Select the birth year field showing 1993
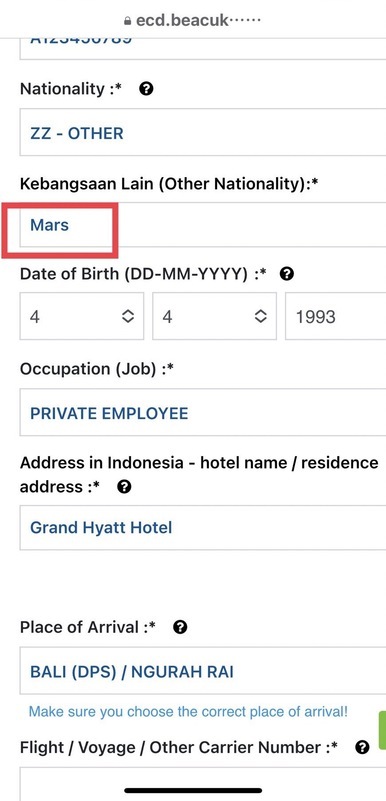This screenshot has width=386, height=801. pyautogui.click(x=335, y=316)
